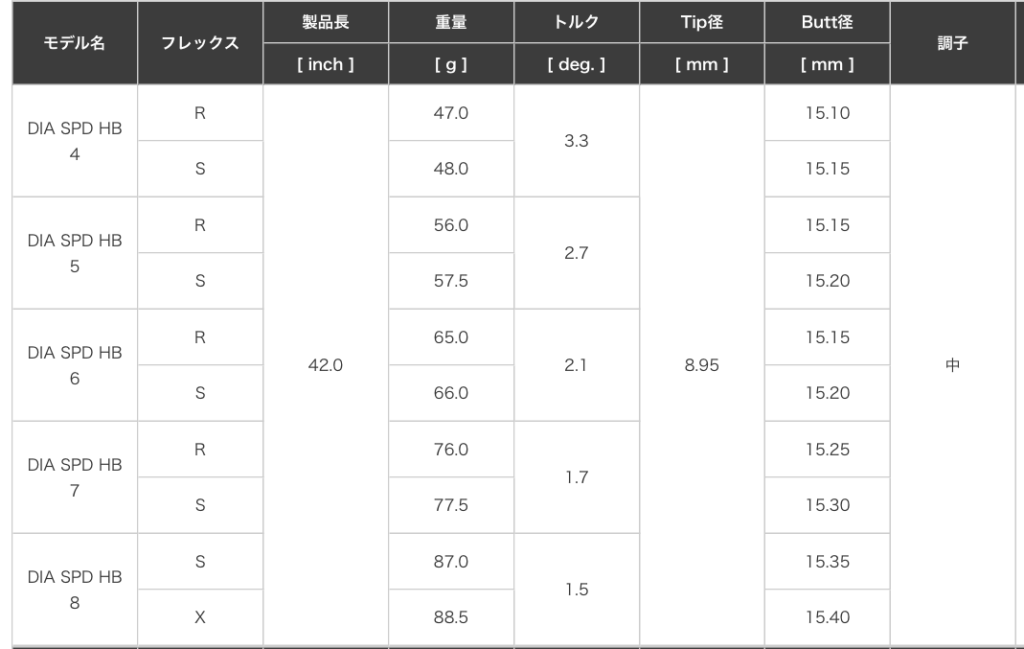This screenshot has height=649, width=1024.
Task: Select the DIA SPD HB 8 model cell
Action: tap(74, 590)
